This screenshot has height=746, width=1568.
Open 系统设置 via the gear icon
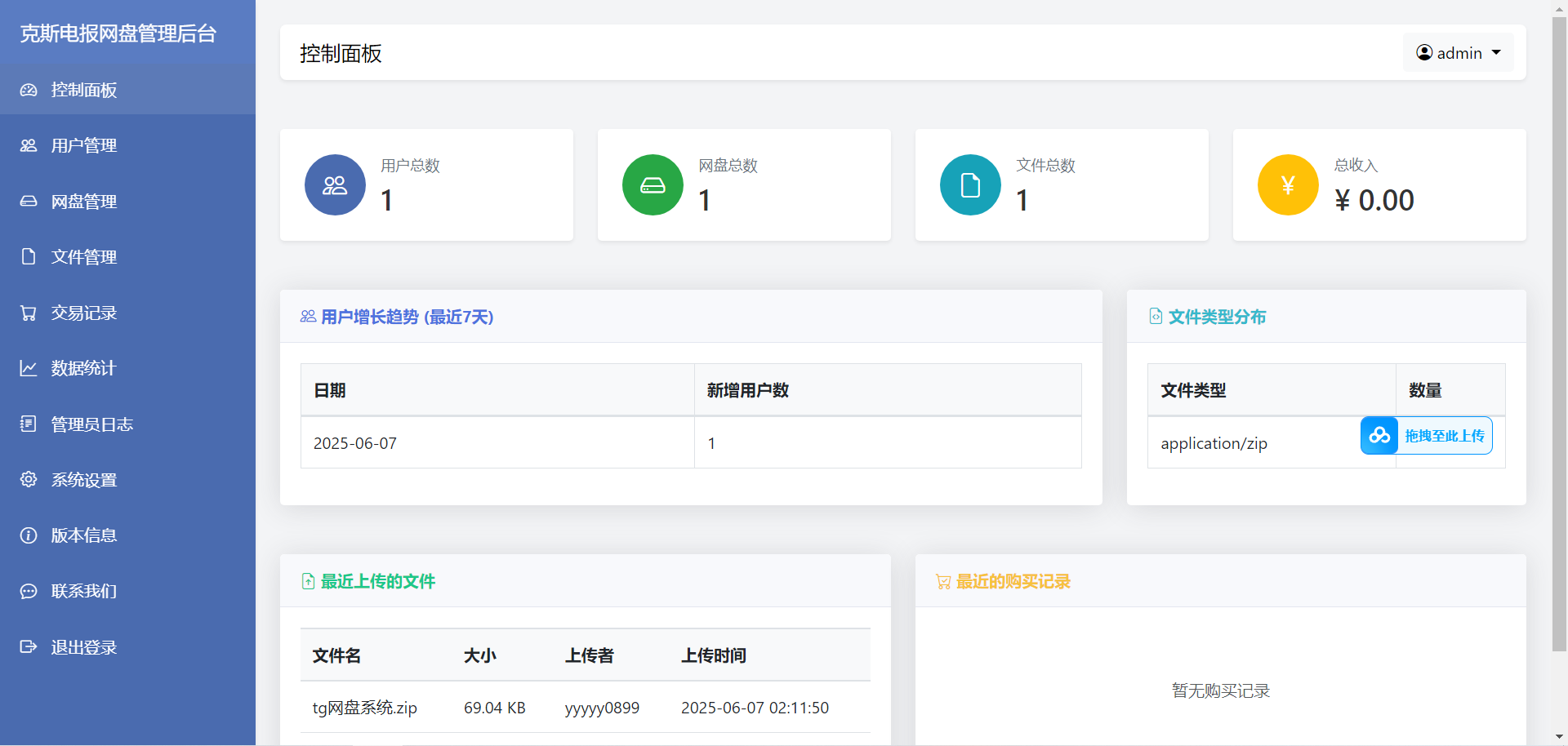point(29,480)
